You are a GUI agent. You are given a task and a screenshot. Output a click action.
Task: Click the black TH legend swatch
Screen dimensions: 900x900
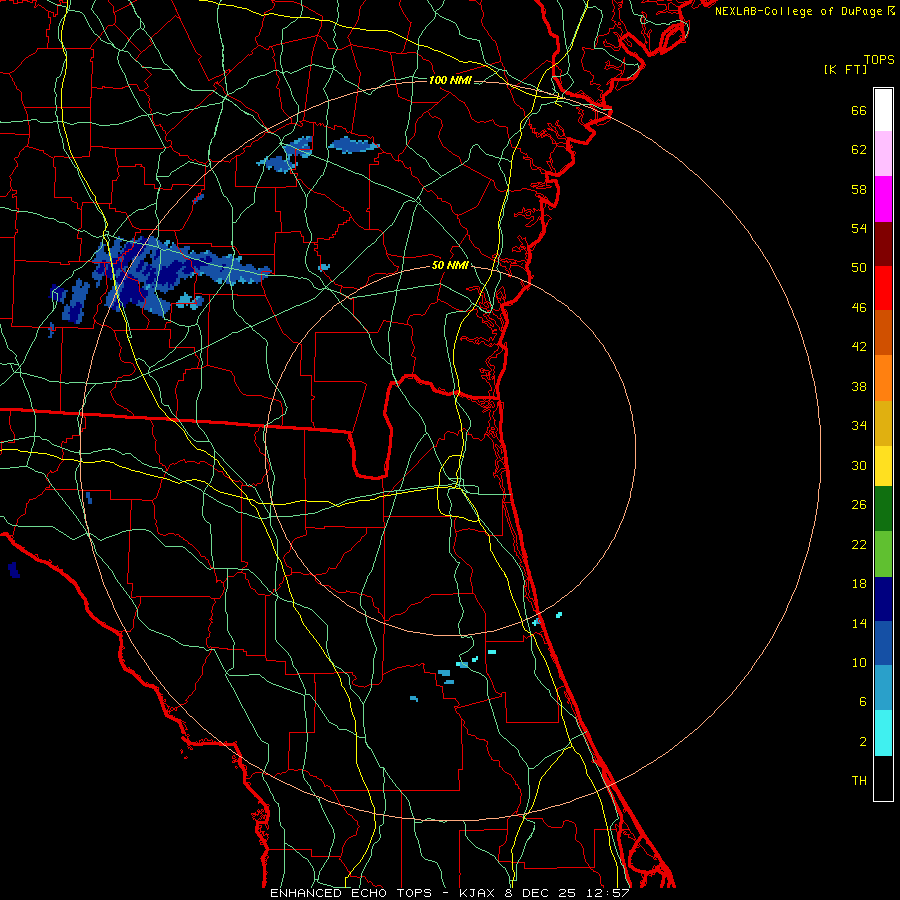click(x=883, y=778)
